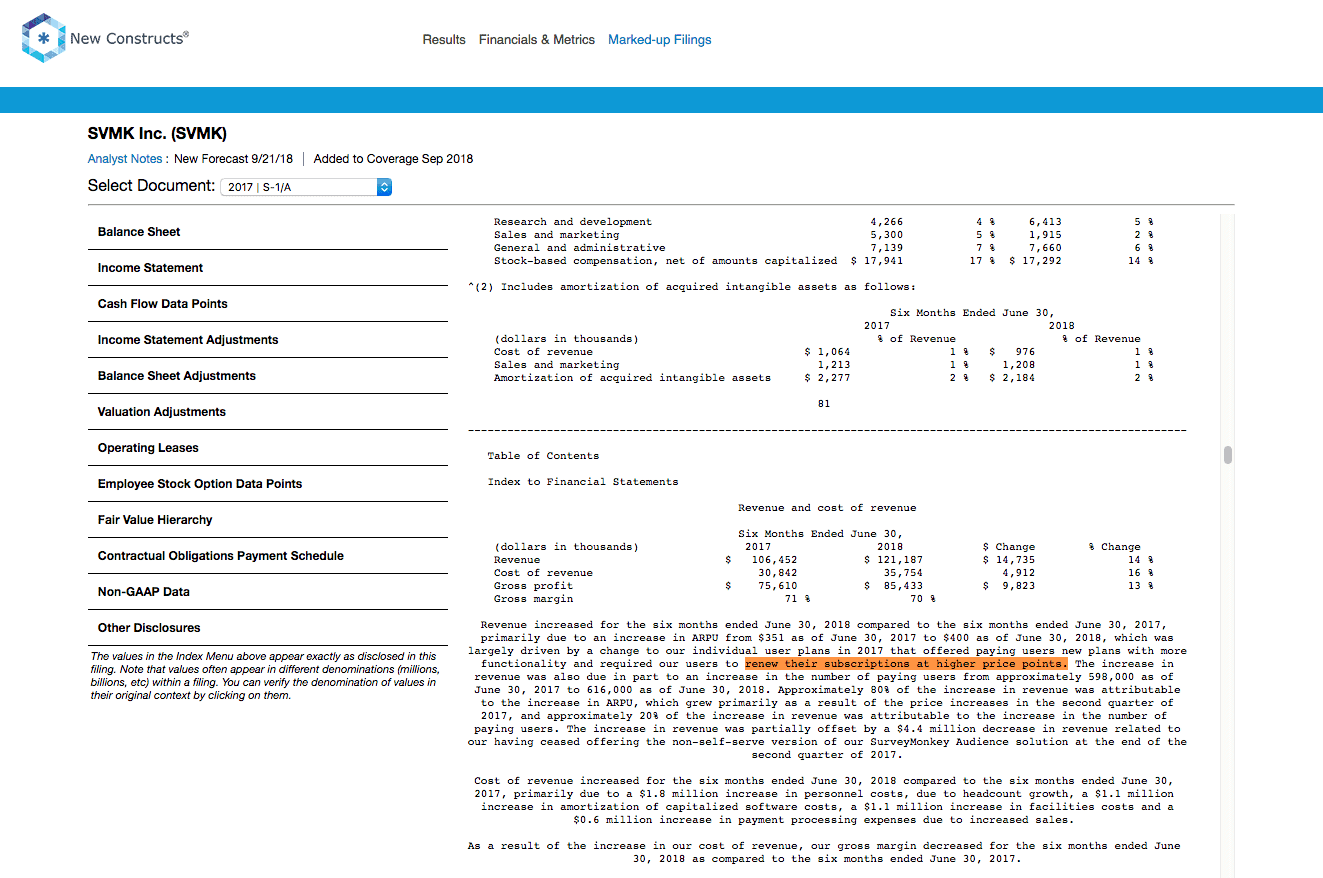1323x878 pixels.
Task: Click 2018 revenue value $ 121,187
Action: coord(893,560)
